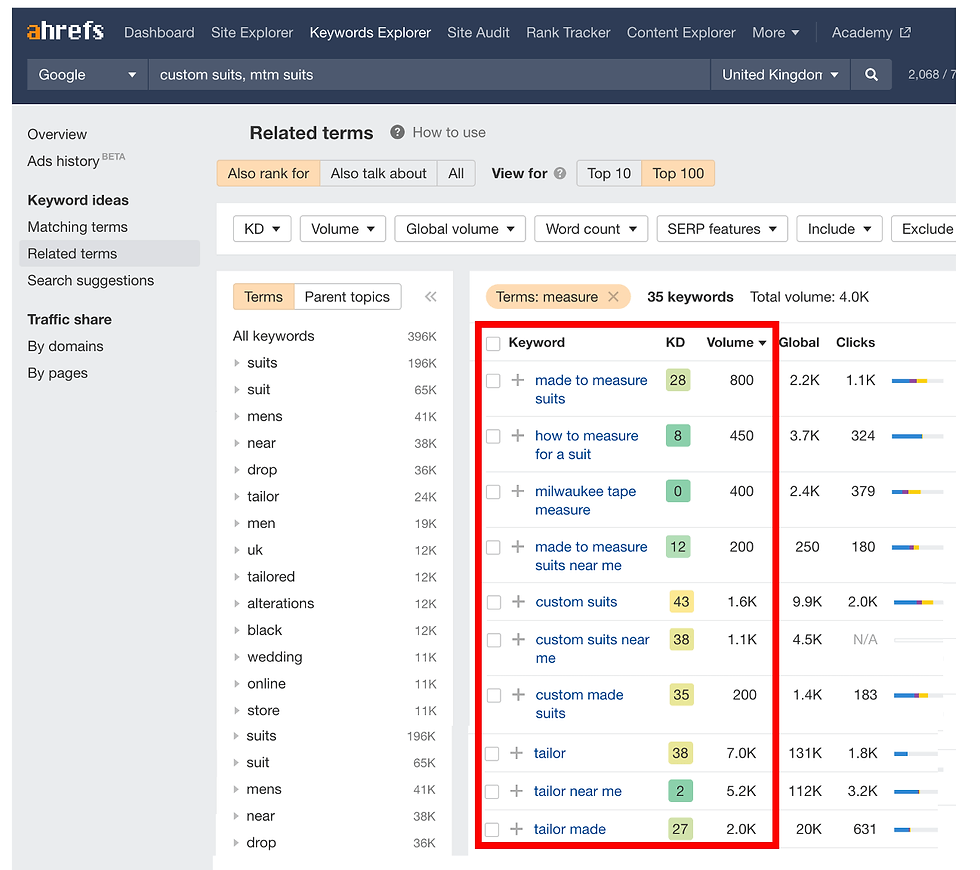
Task: Click clicks distribution bar for made to measure suits
Action: (x=917, y=381)
